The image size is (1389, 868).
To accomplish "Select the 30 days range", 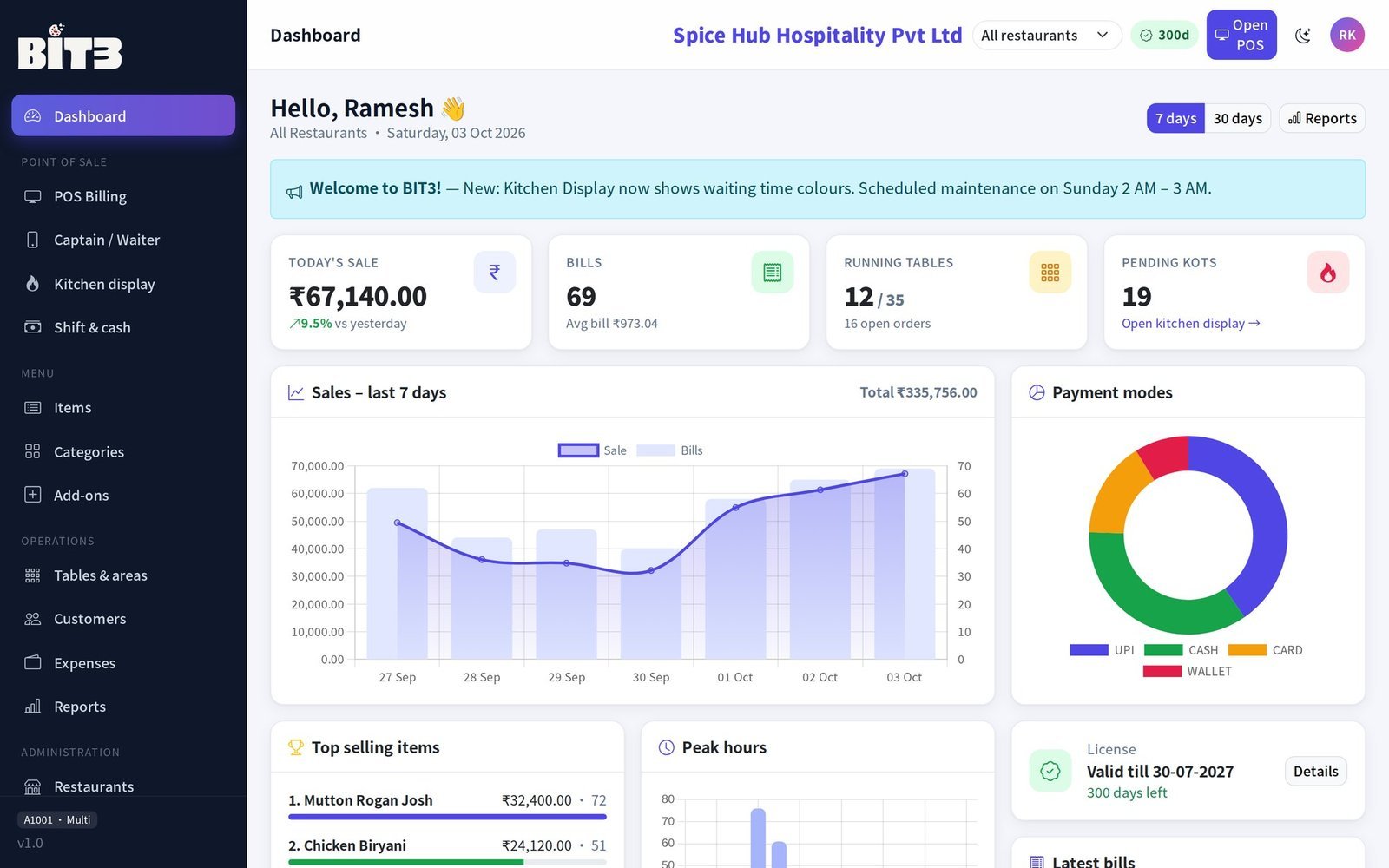I will [1238, 118].
